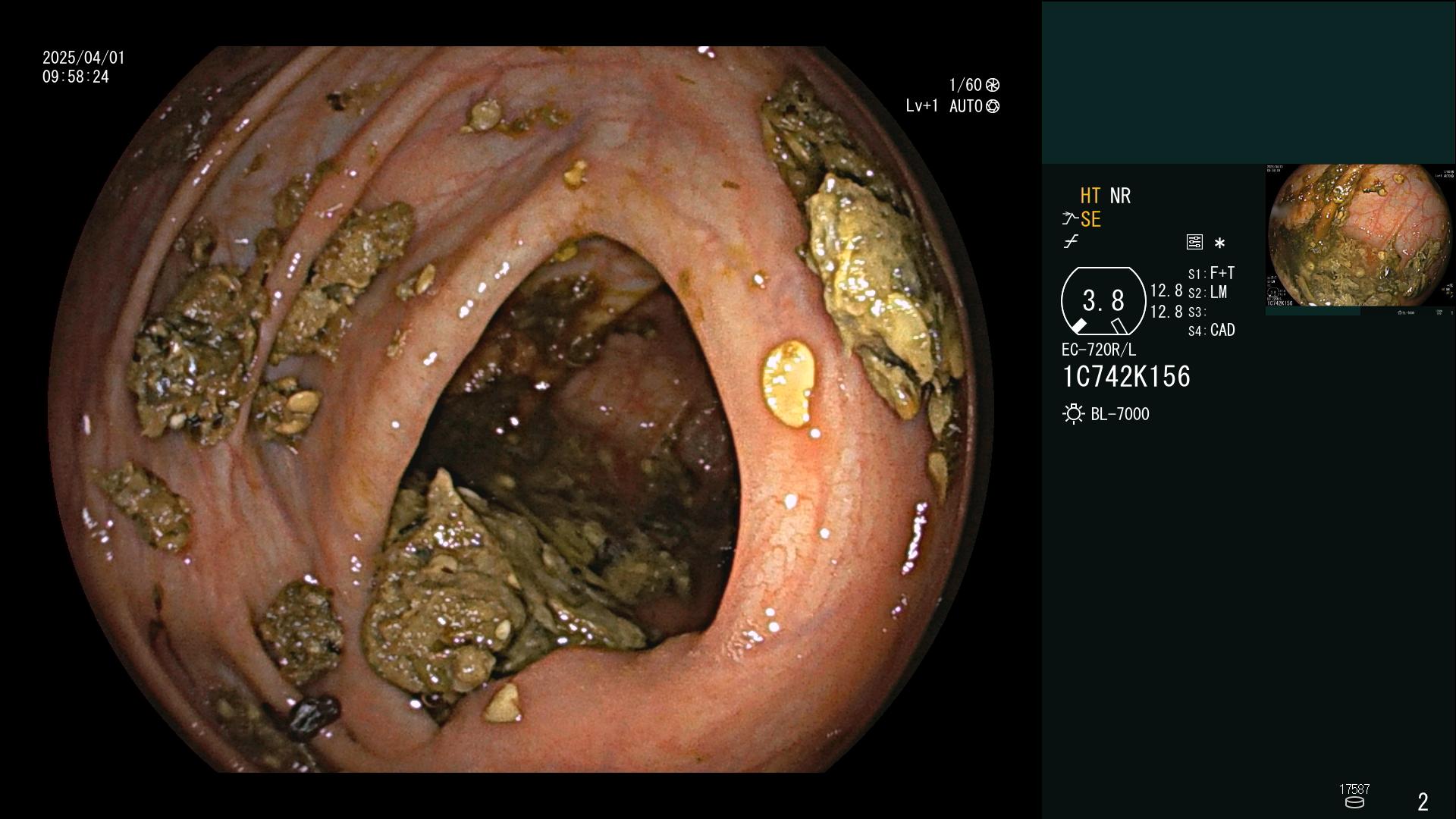1456x819 pixels.
Task: Click the 1/60 shutter speed value
Action: [x=965, y=85]
